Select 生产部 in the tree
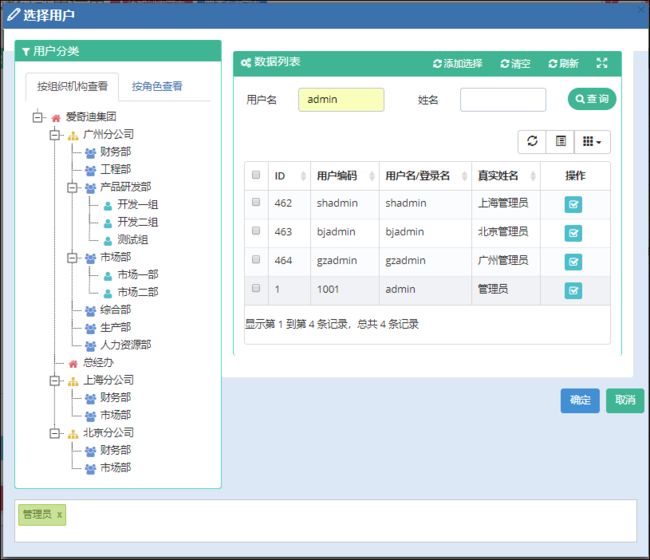Image resolution: width=650 pixels, height=560 pixels. [116, 327]
